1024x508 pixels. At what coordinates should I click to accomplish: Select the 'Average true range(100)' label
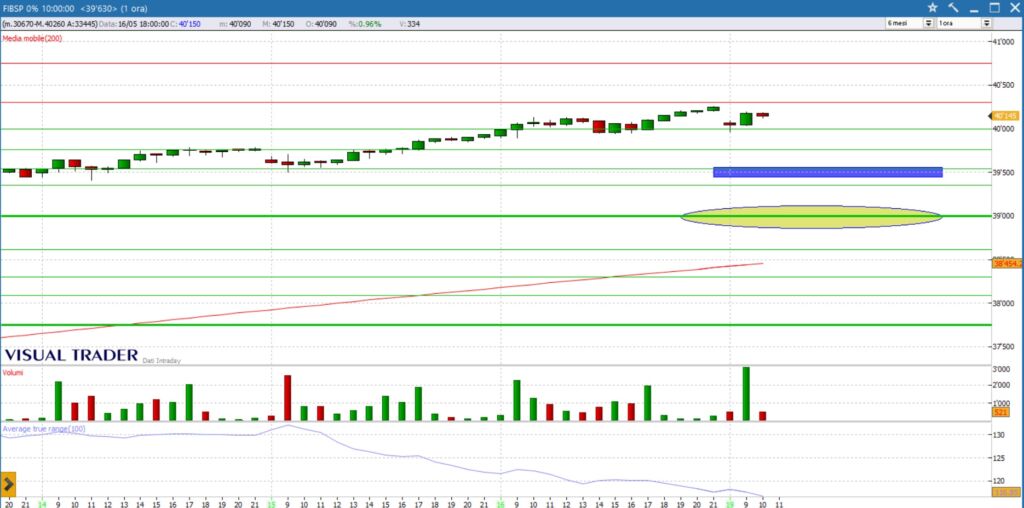[44, 429]
